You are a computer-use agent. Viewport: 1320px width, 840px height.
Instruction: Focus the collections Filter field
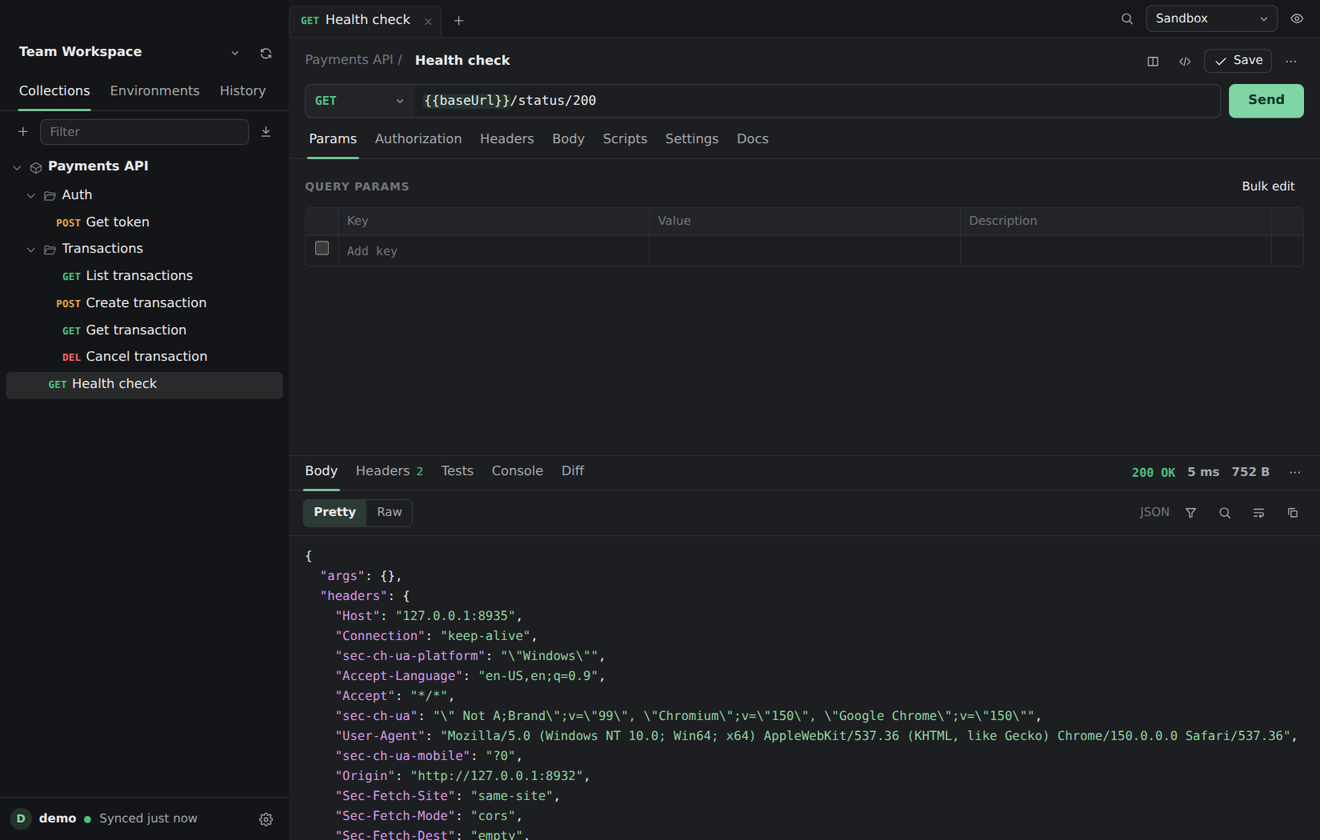(x=144, y=132)
